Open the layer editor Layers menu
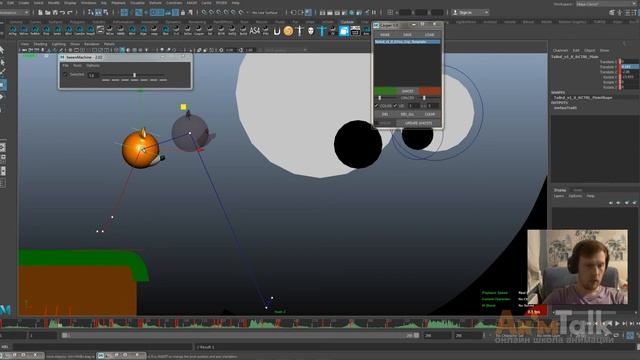 click(x=558, y=196)
